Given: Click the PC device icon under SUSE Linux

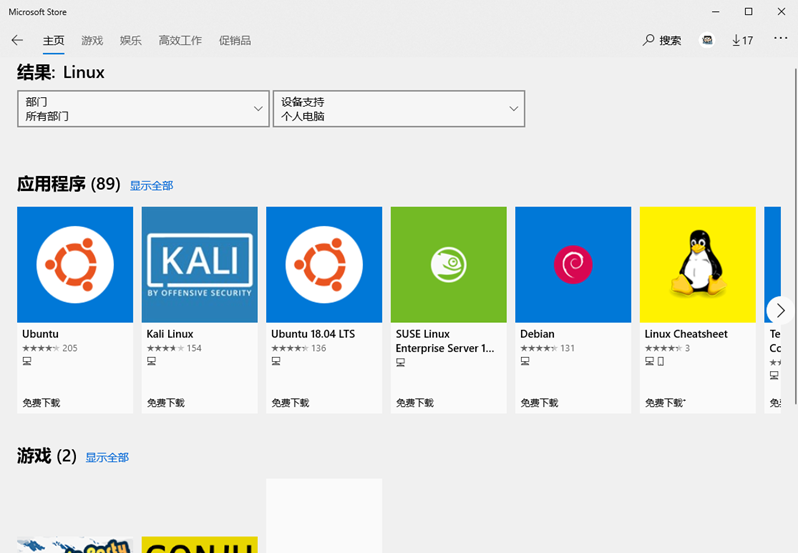Looking at the screenshot, I should (x=401, y=363).
